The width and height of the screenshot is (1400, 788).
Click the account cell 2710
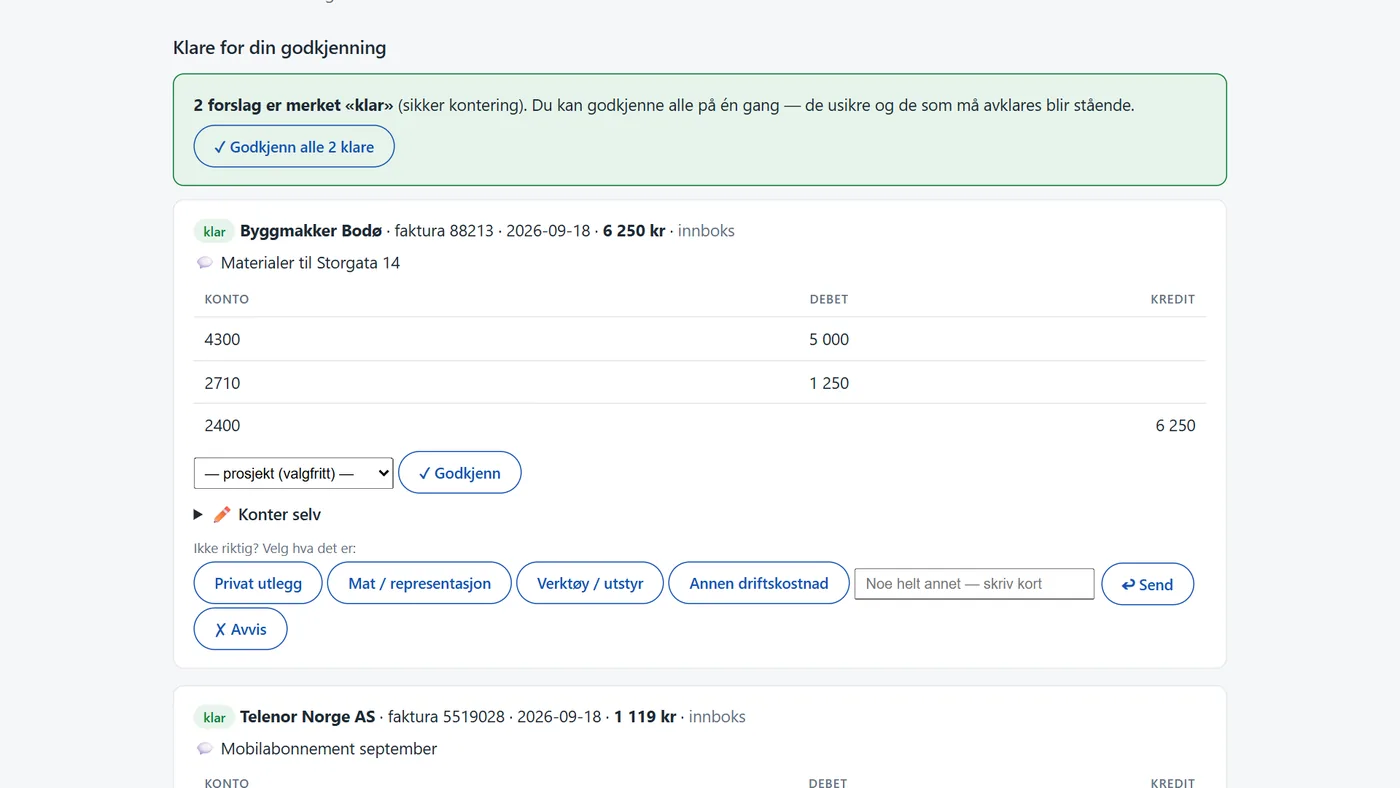[x=223, y=383]
